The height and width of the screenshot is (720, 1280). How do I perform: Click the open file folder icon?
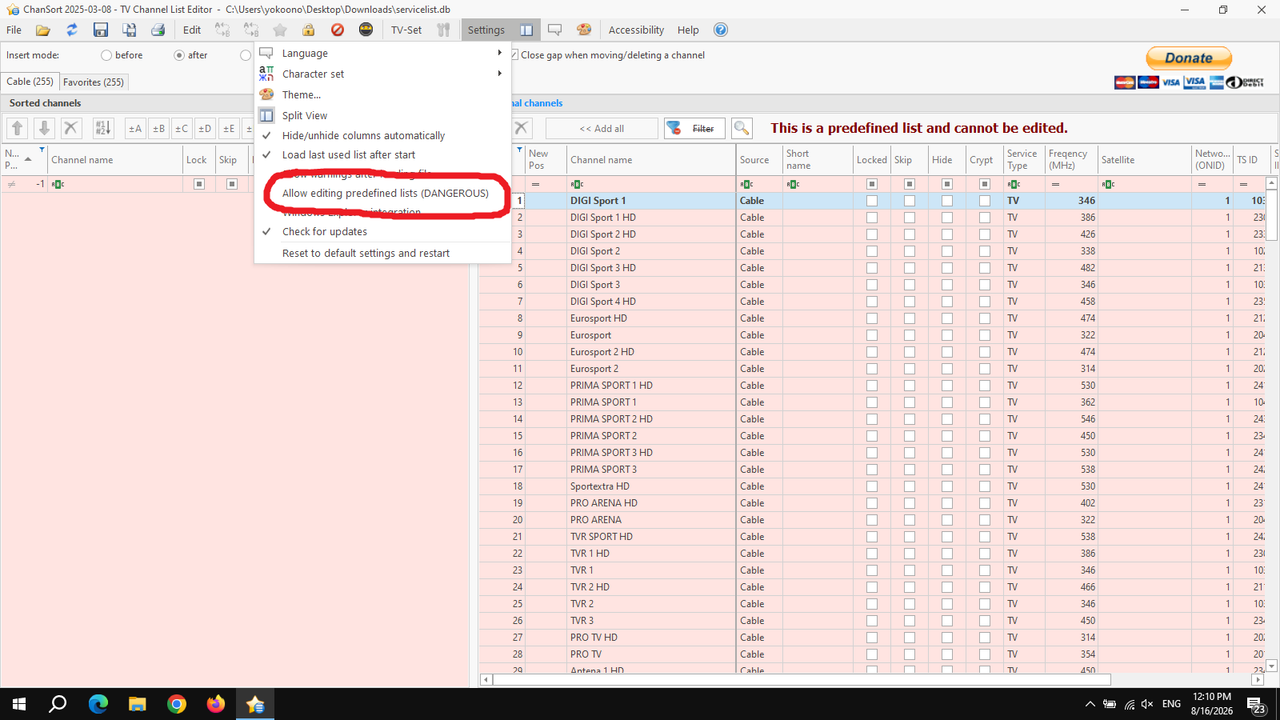[x=43, y=30]
